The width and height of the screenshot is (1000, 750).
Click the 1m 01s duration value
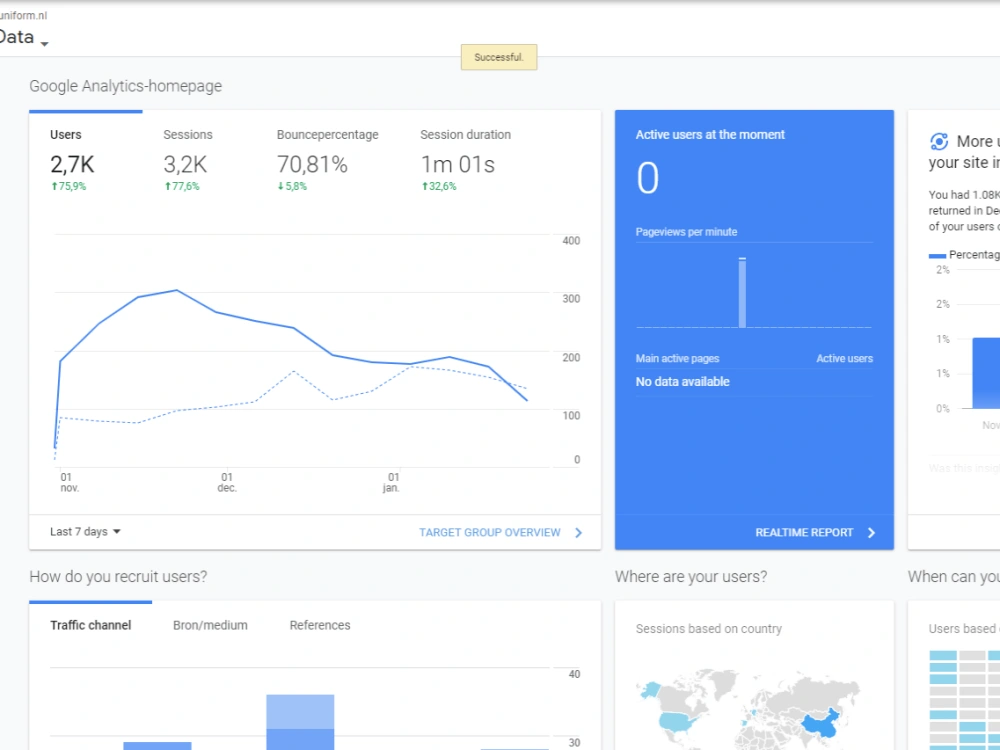click(457, 165)
